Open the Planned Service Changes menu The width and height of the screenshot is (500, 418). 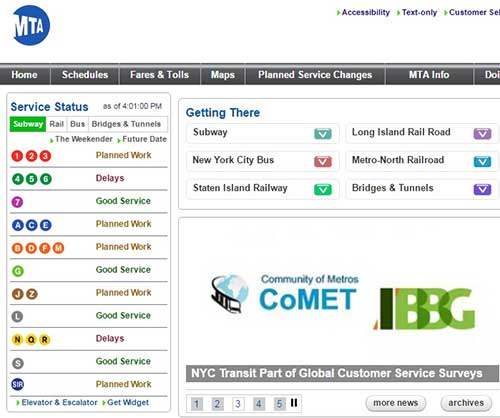[315, 75]
